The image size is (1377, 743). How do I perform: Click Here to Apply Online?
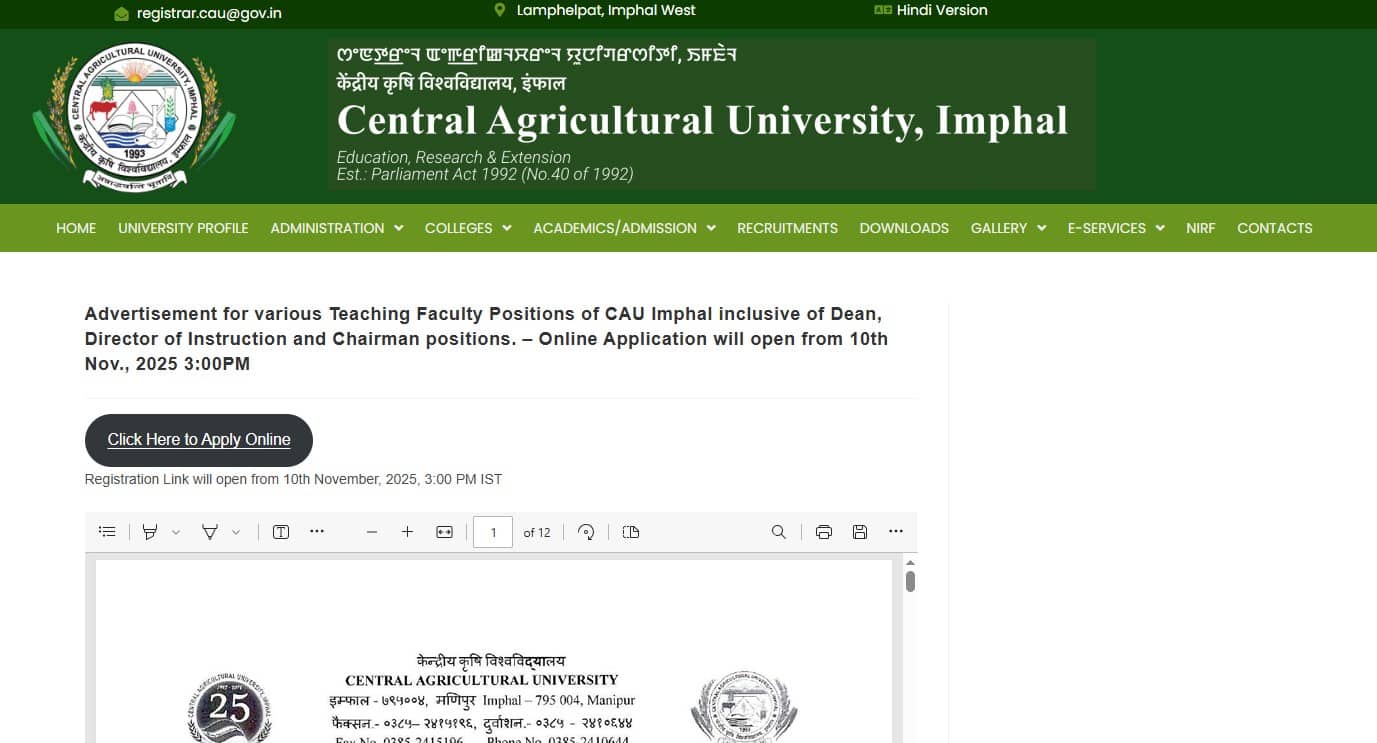pos(198,440)
